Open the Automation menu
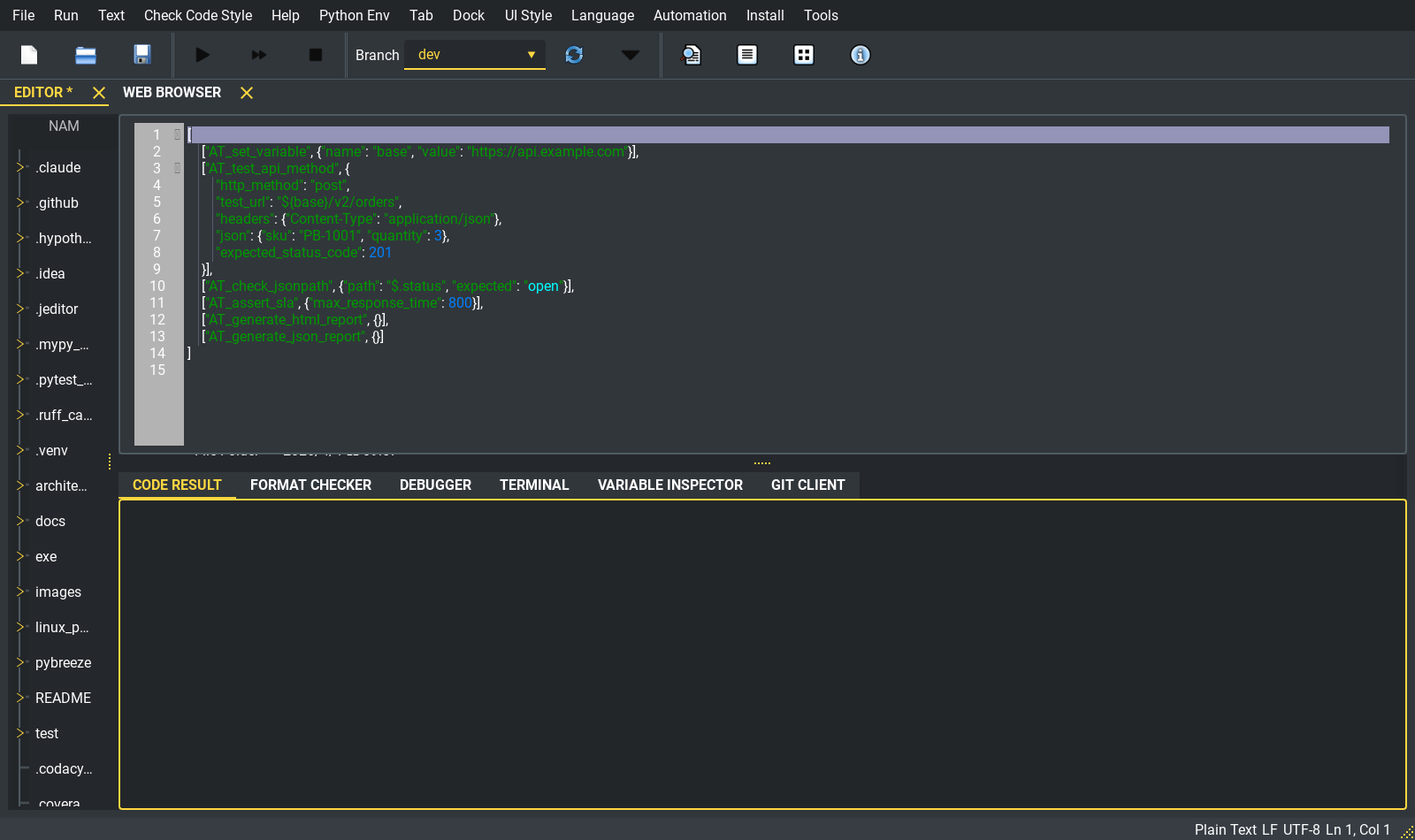This screenshot has height=840, width=1415. pos(690,15)
